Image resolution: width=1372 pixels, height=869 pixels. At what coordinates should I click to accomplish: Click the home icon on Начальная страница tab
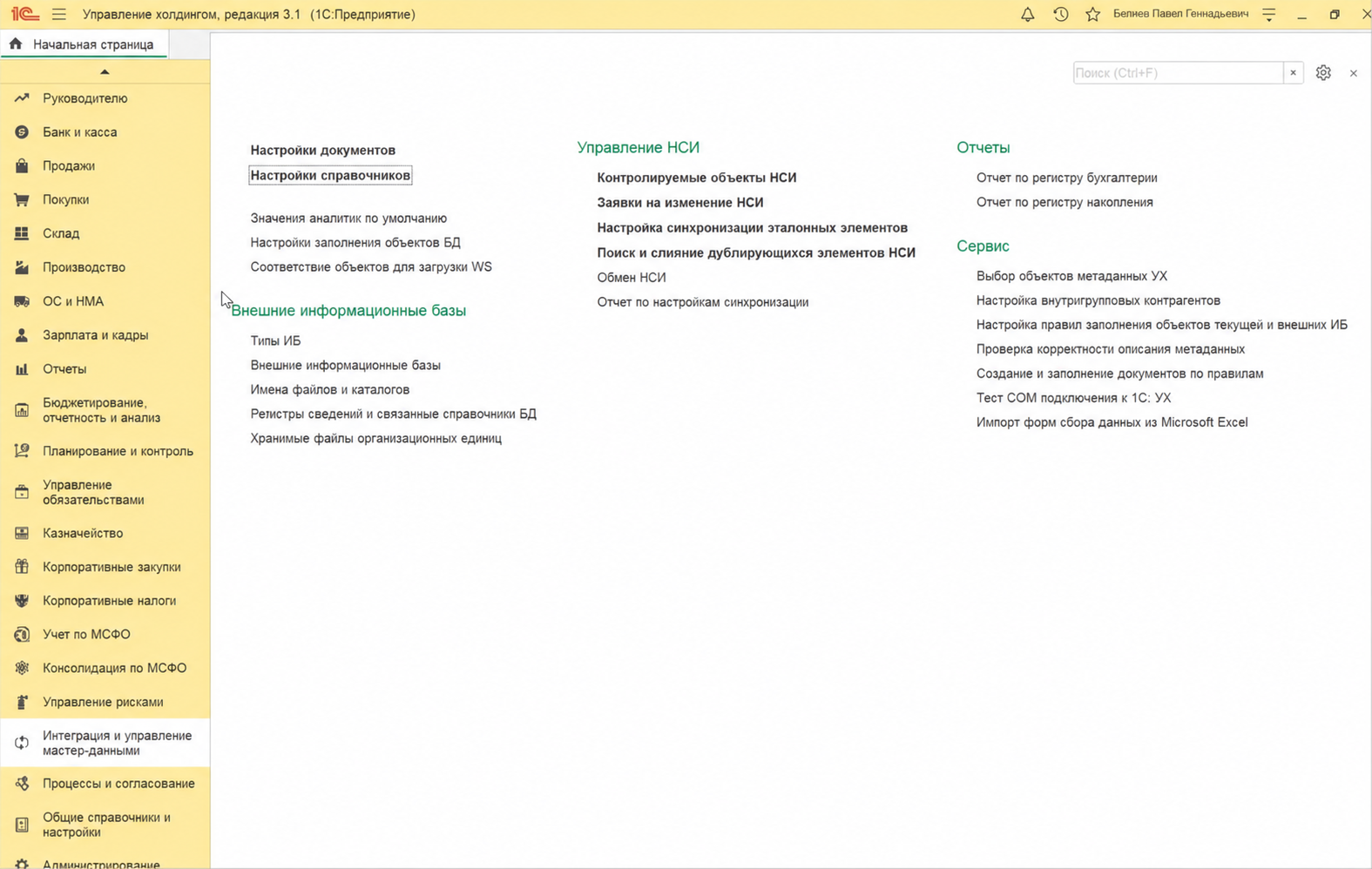pos(16,44)
